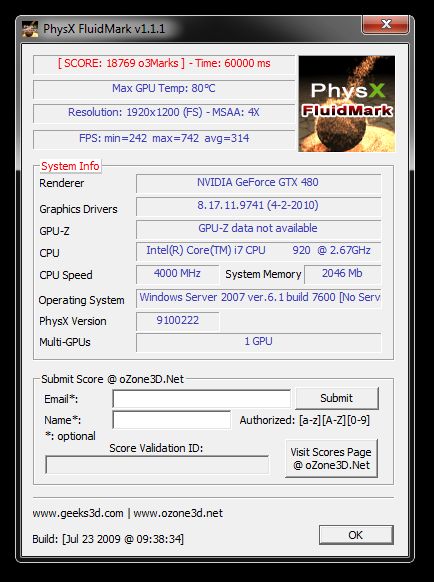Click the Score Validation ID: label

156,448
